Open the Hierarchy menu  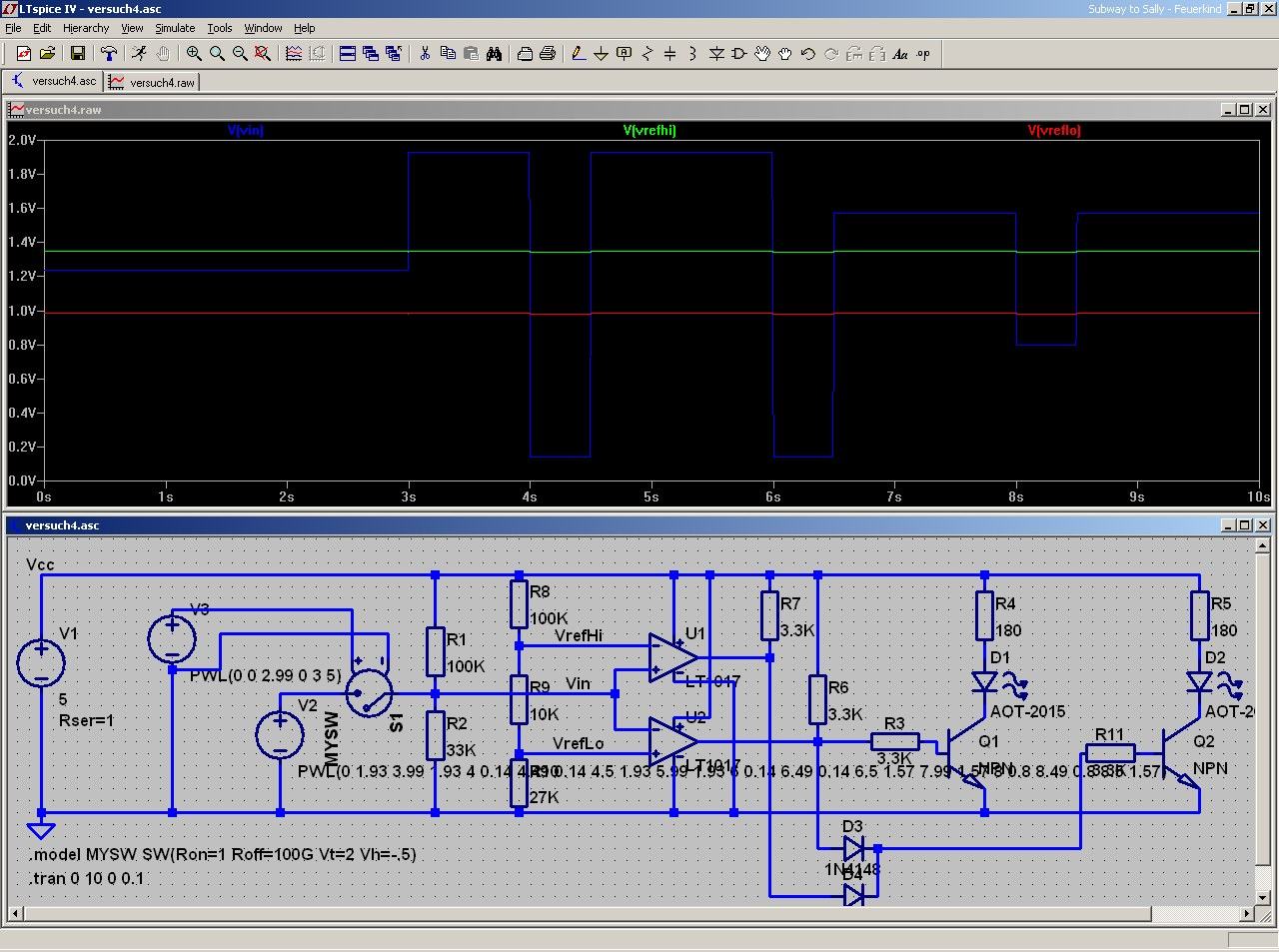pyautogui.click(x=86, y=28)
